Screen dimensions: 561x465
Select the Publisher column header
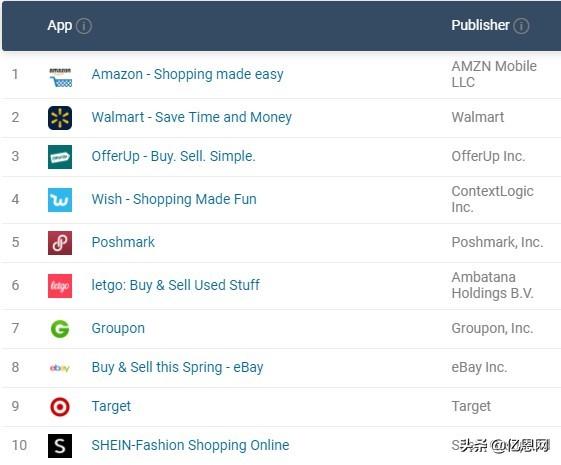click(x=480, y=25)
